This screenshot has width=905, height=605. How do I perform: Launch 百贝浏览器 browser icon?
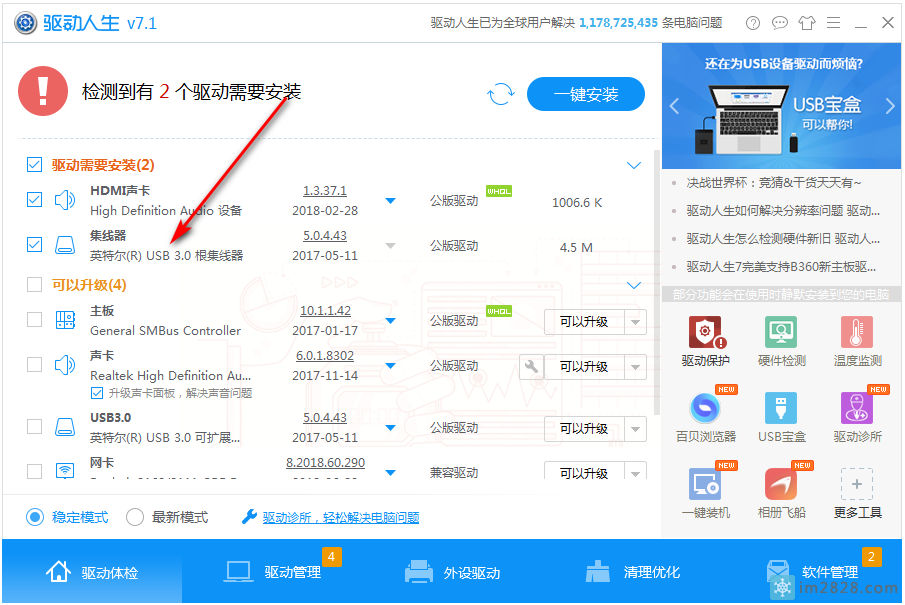coord(705,409)
